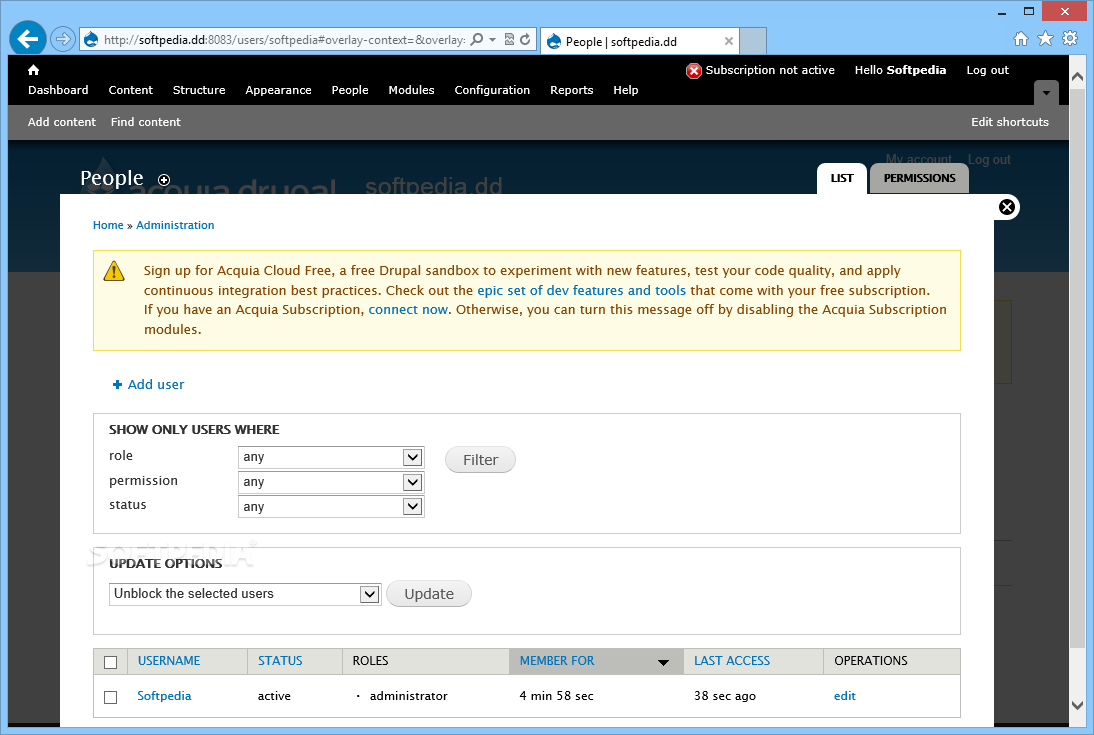
Task: Open Configuration in admin menu
Action: [492, 90]
